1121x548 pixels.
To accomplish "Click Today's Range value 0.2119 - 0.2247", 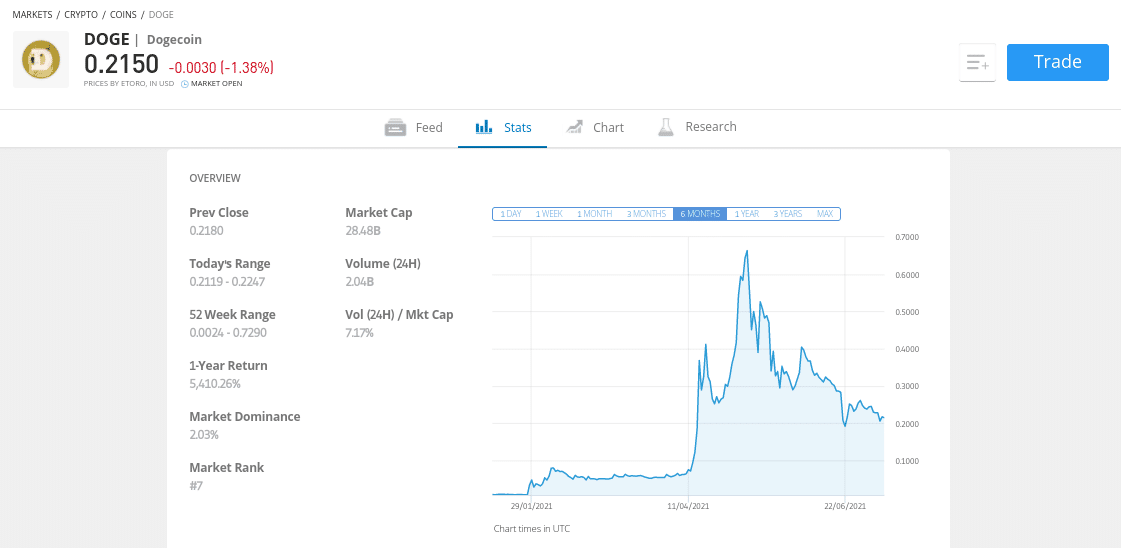I will point(227,282).
